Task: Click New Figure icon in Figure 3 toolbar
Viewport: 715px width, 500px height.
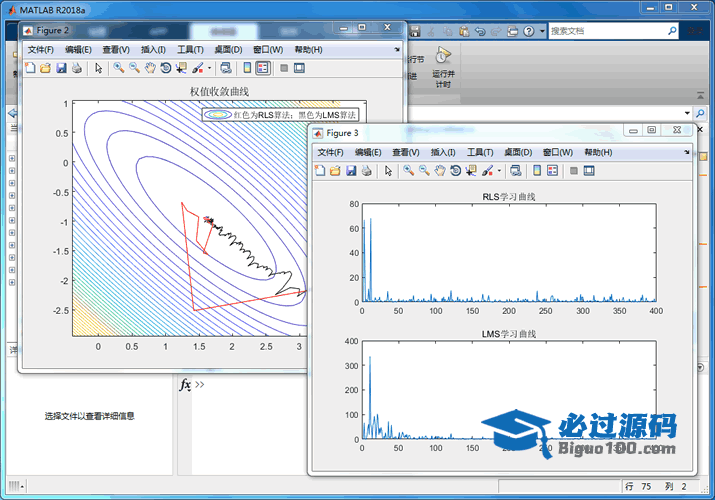Action: (x=320, y=171)
